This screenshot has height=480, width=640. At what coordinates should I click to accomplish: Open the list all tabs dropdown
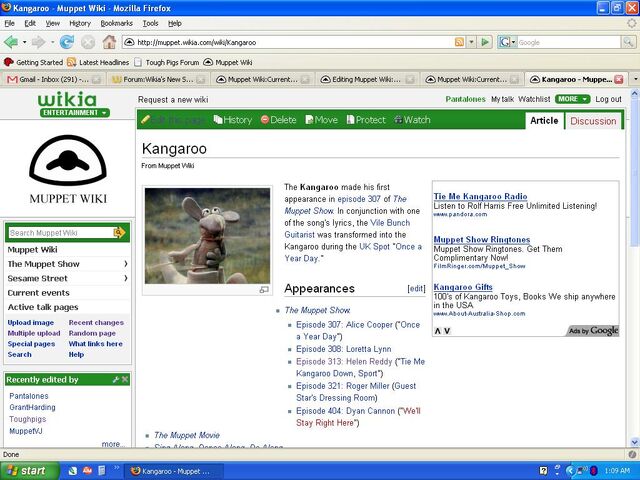(x=635, y=79)
